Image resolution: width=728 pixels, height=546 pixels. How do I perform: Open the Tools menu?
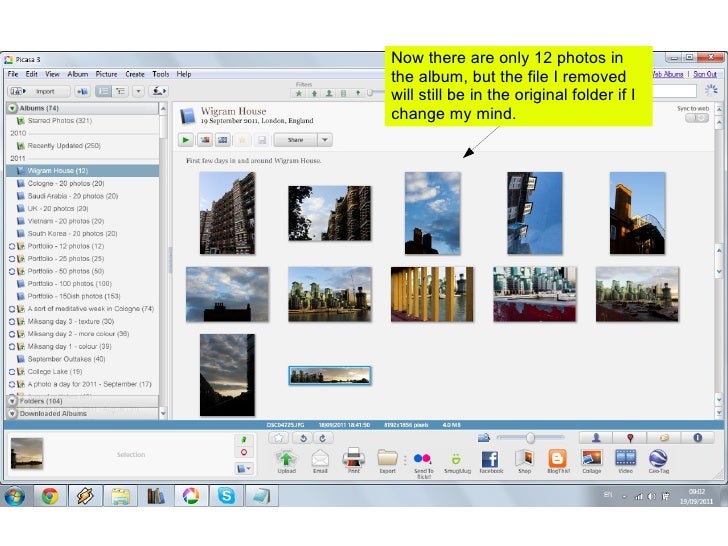click(161, 74)
